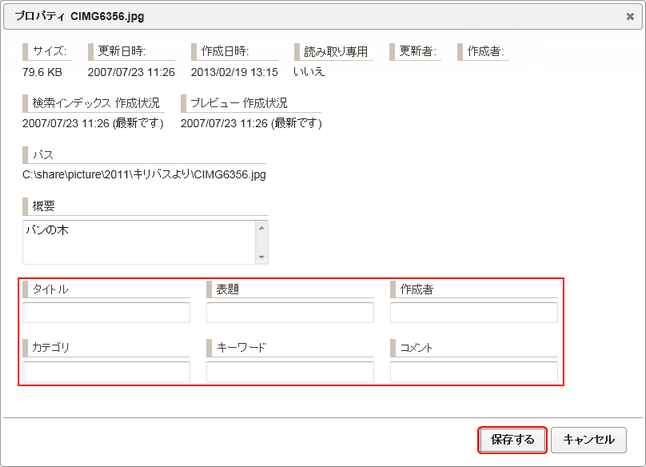Click inside the 概要 text area
The width and height of the screenshot is (646, 467).
(x=139, y=243)
